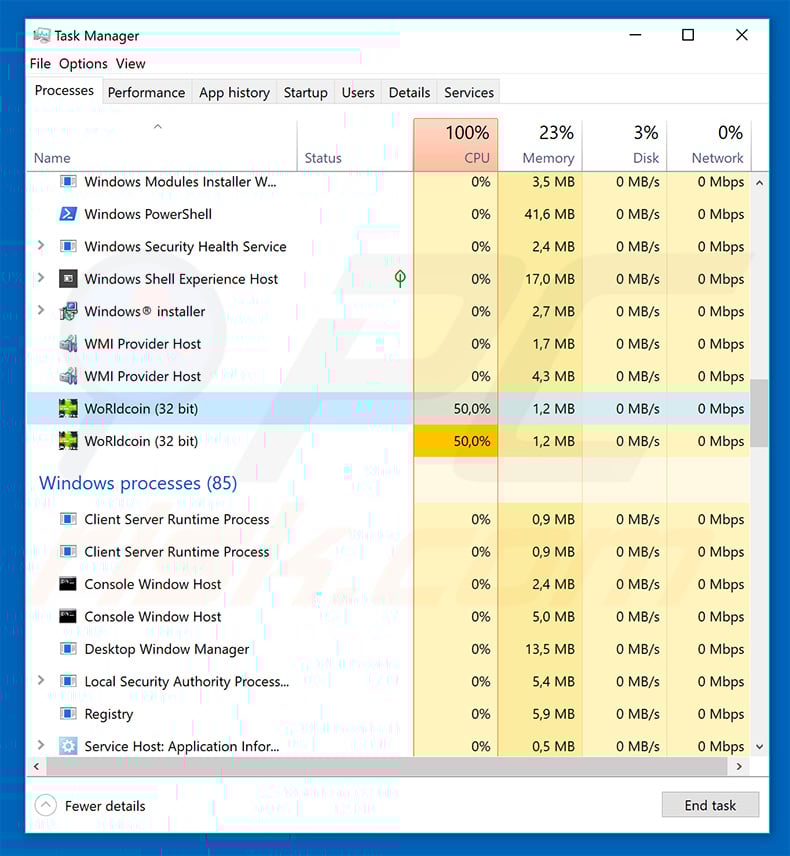The height and width of the screenshot is (856, 790).
Task: Expand Windows Security Health Service row
Action: coord(41,246)
